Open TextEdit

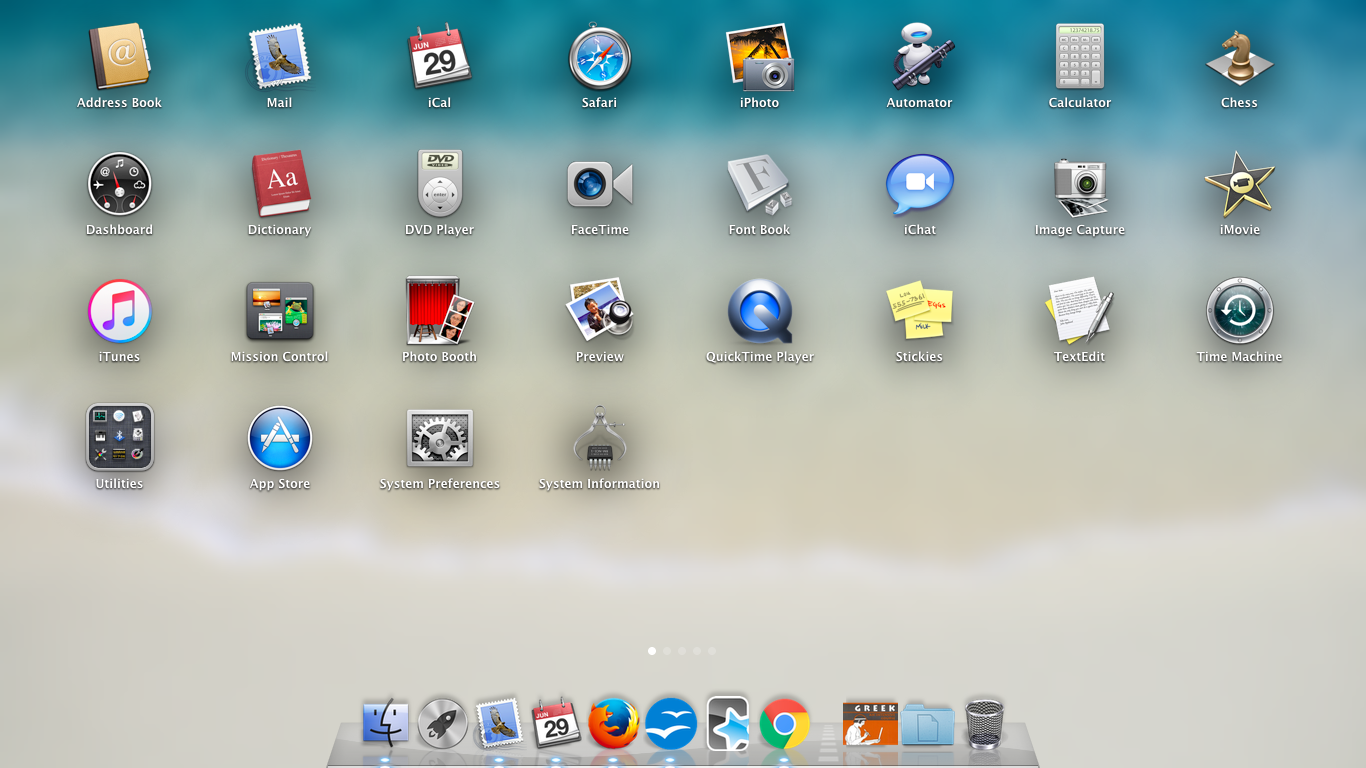1079,311
